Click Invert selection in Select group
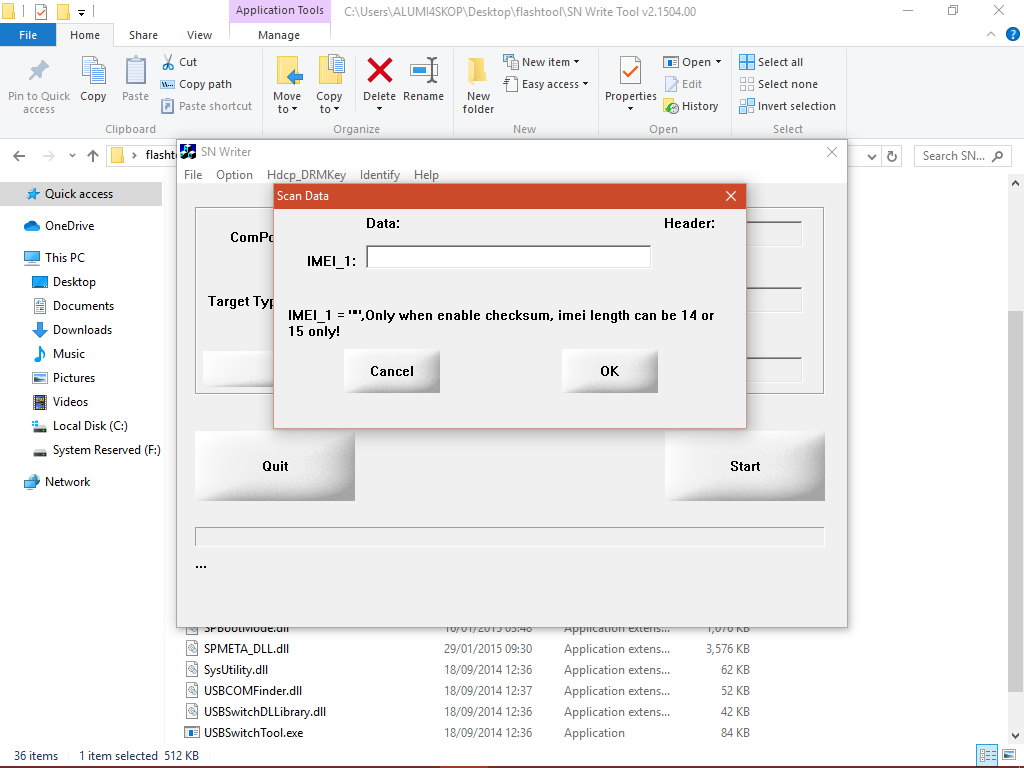 (788, 106)
